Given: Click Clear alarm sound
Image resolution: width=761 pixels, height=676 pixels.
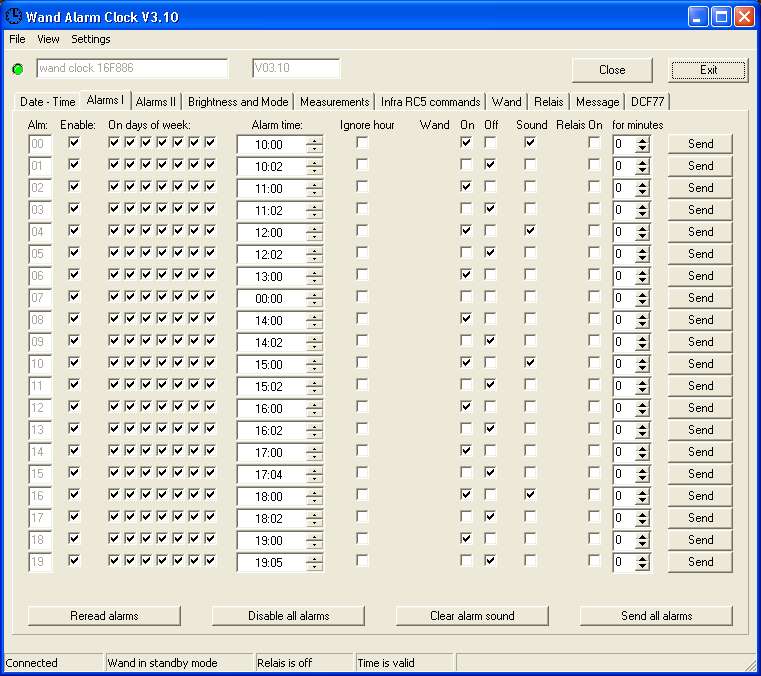Looking at the screenshot, I should (x=472, y=616).
